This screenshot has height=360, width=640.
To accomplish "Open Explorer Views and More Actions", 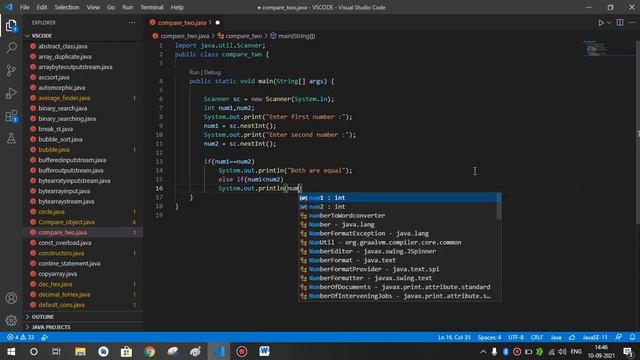I will pyautogui.click(x=132, y=23).
